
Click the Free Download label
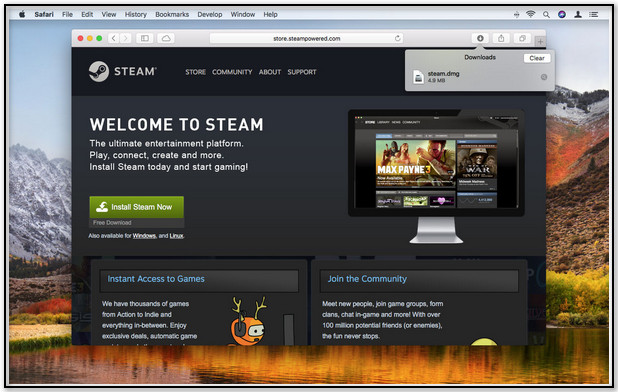coord(112,223)
